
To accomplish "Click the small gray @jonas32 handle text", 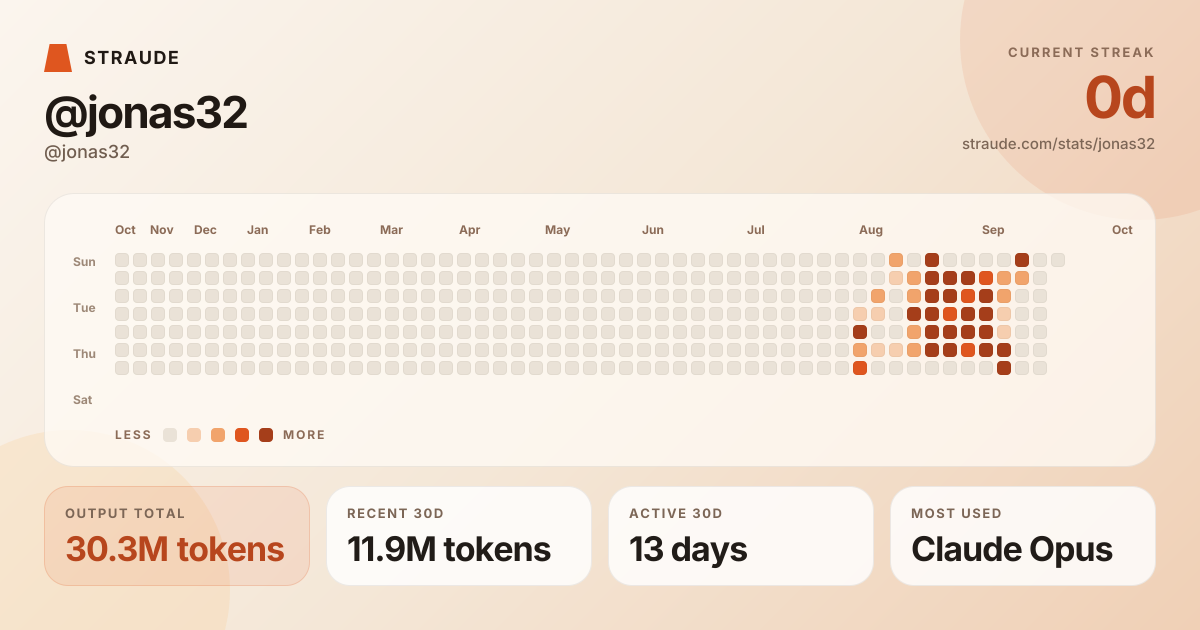I will tap(87, 153).
